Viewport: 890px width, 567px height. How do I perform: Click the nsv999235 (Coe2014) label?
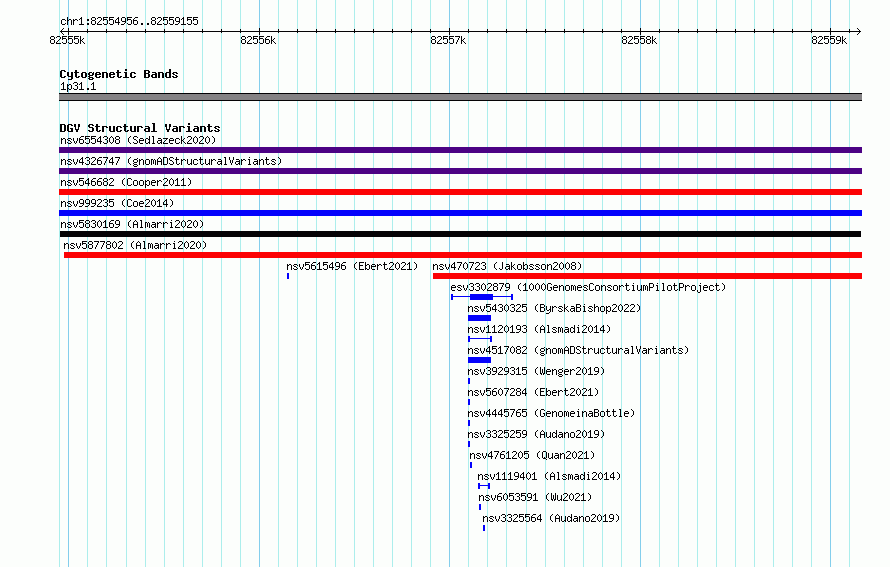pyautogui.click(x=117, y=203)
